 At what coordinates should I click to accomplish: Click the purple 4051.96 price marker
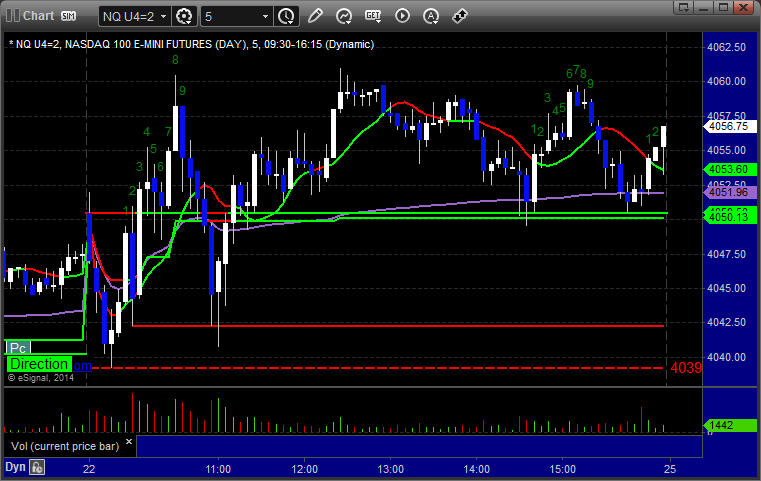click(x=729, y=192)
